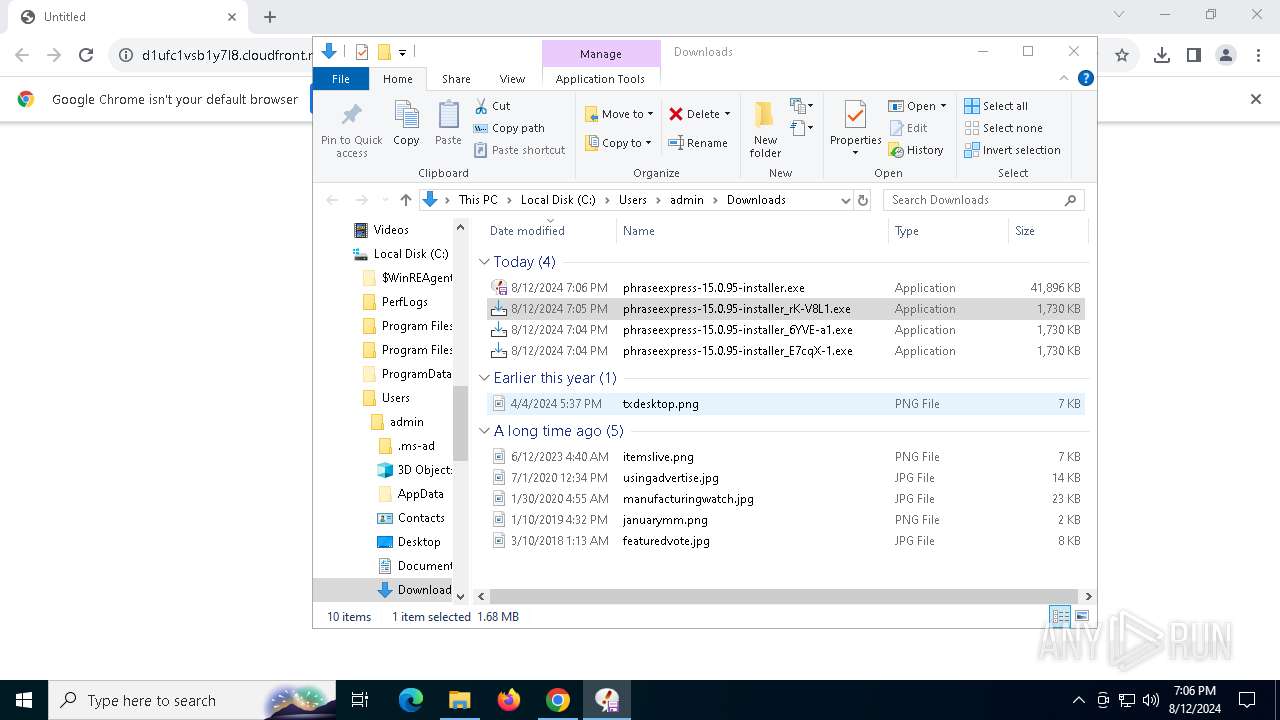Reload the Chrome page

tap(86, 56)
